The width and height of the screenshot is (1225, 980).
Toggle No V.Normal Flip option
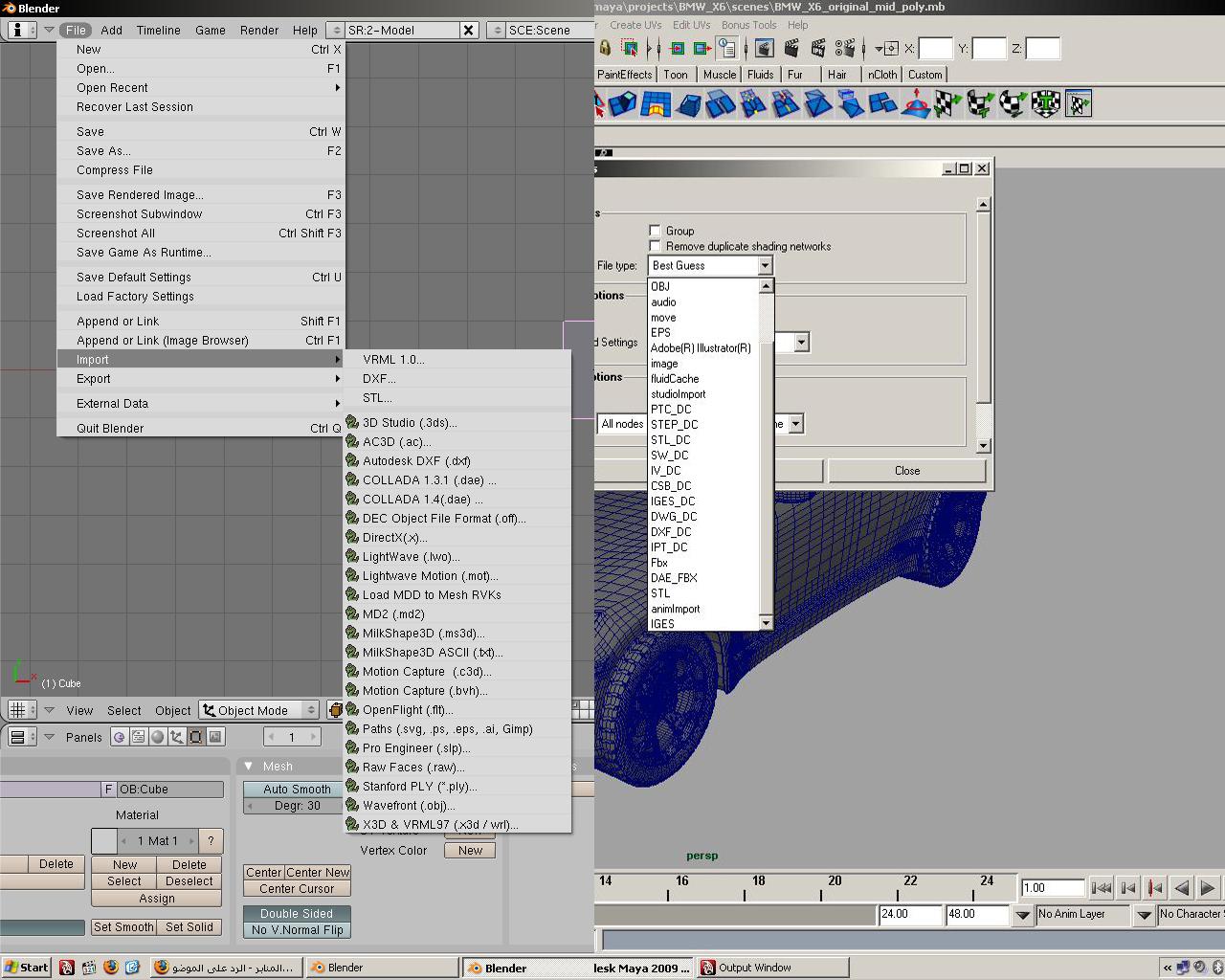click(x=297, y=929)
